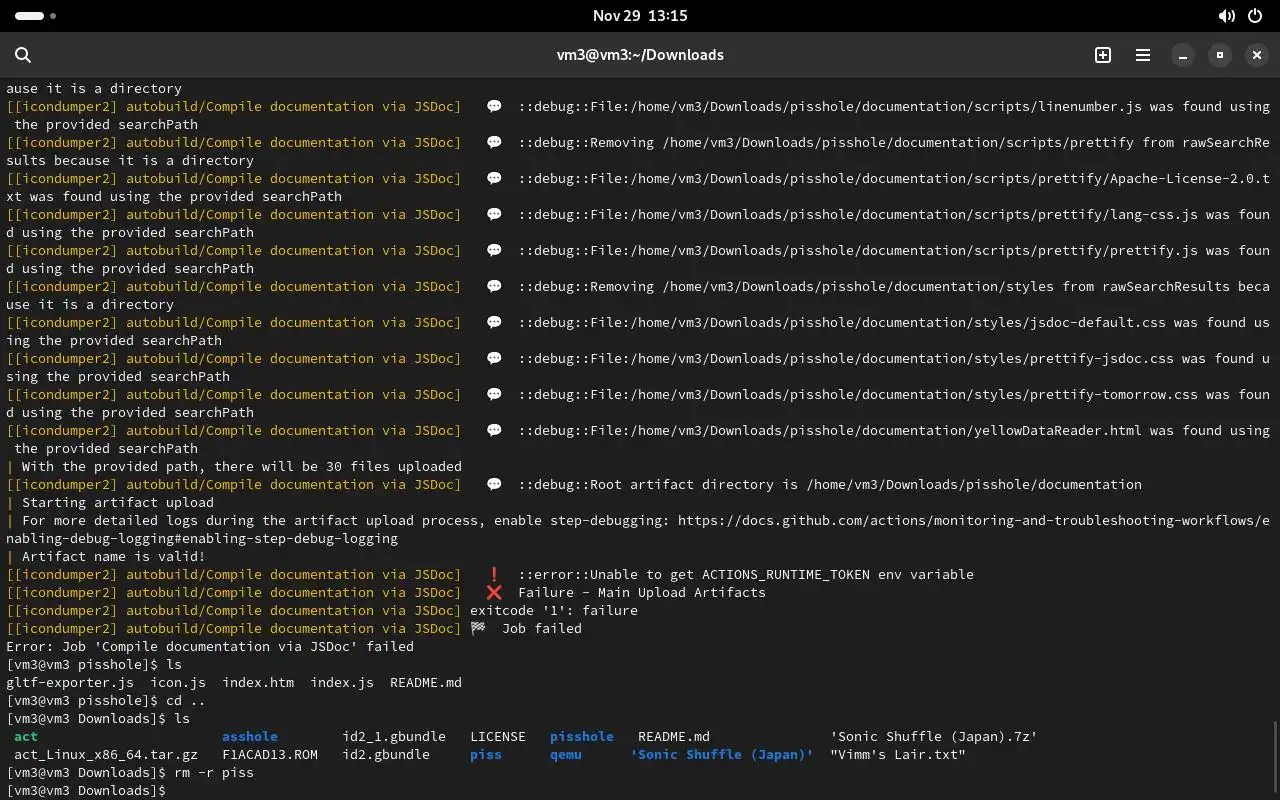Image resolution: width=1280 pixels, height=800 pixels.
Task: Minimize the terminal window
Action: [1183, 55]
